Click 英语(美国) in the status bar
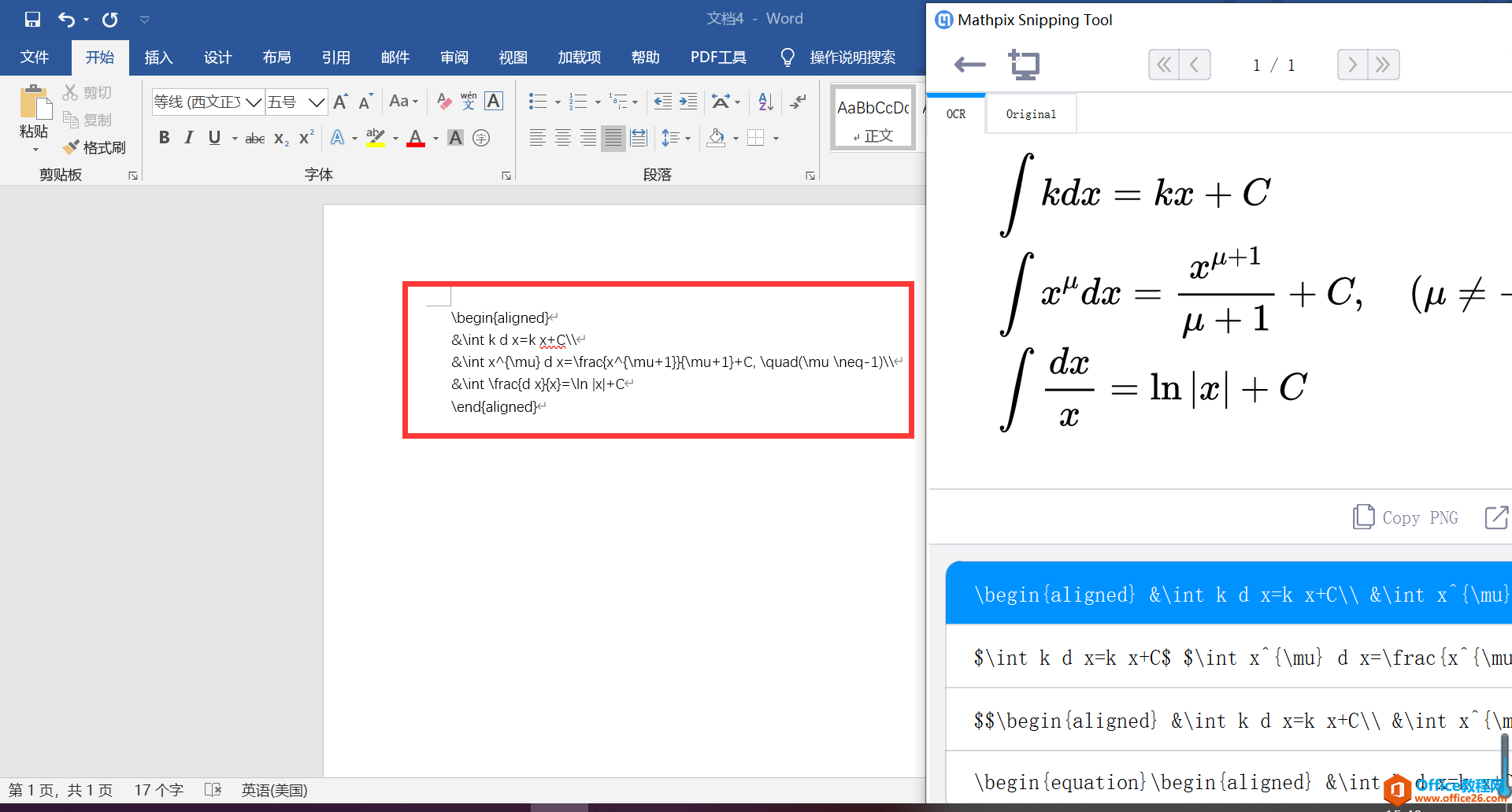The height and width of the screenshot is (812, 1512). click(274, 790)
